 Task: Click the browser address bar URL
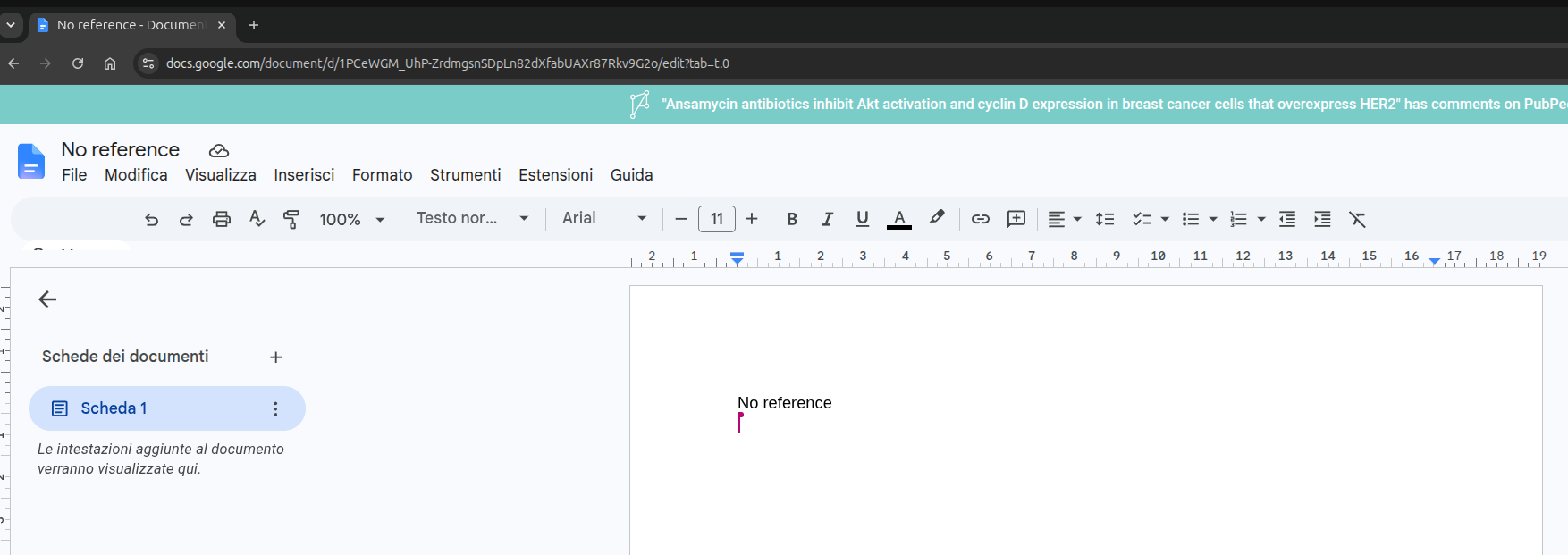pyautogui.click(x=448, y=63)
